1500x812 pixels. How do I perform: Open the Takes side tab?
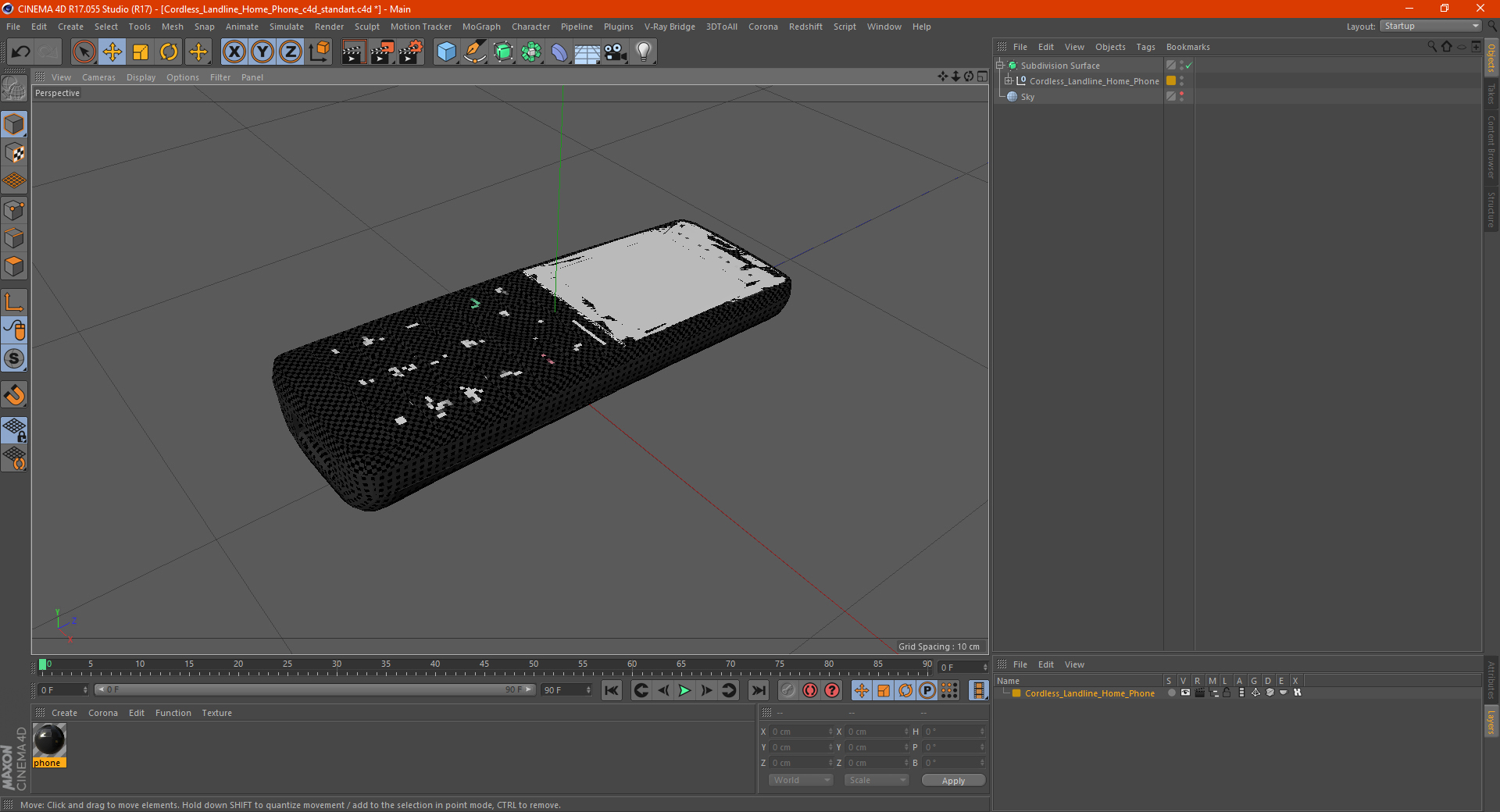[1491, 94]
